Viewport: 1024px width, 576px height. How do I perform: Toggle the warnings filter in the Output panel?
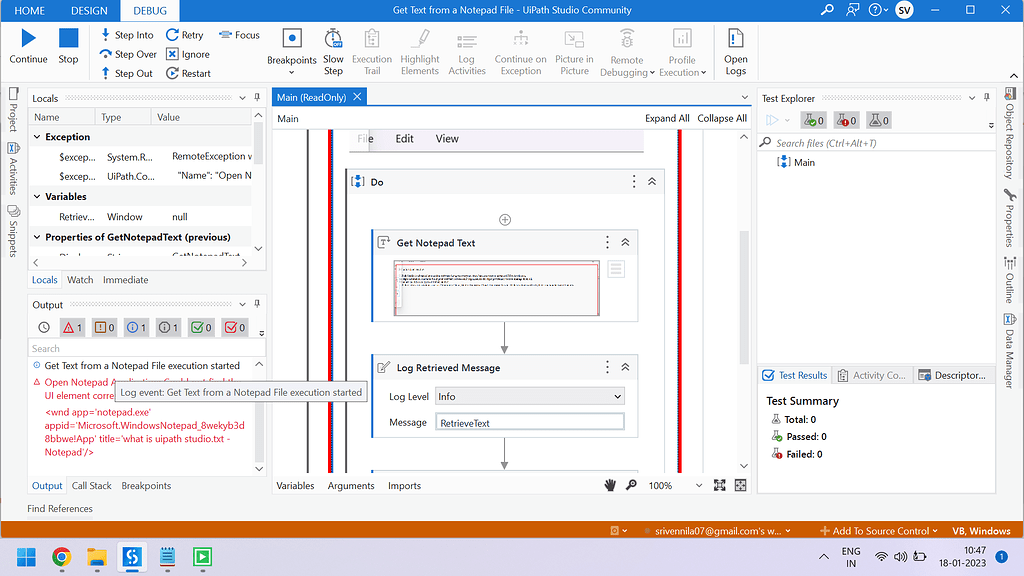[x=101, y=327]
